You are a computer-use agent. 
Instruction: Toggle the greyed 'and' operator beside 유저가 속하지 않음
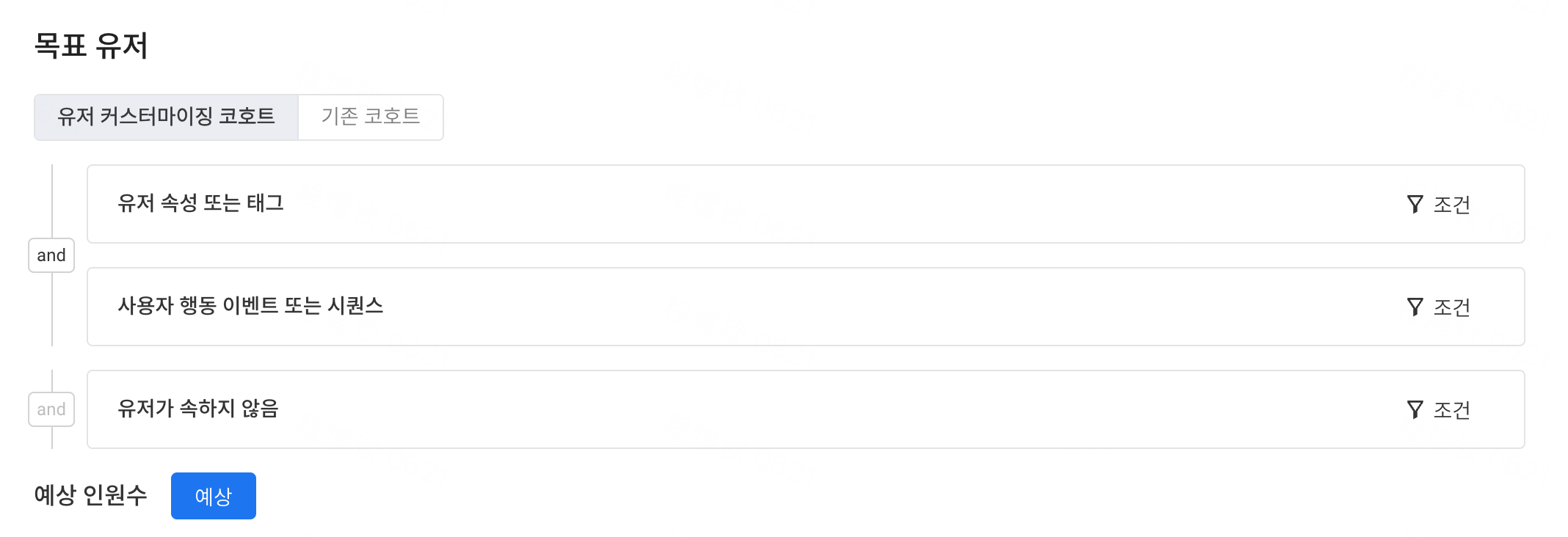pyautogui.click(x=51, y=409)
